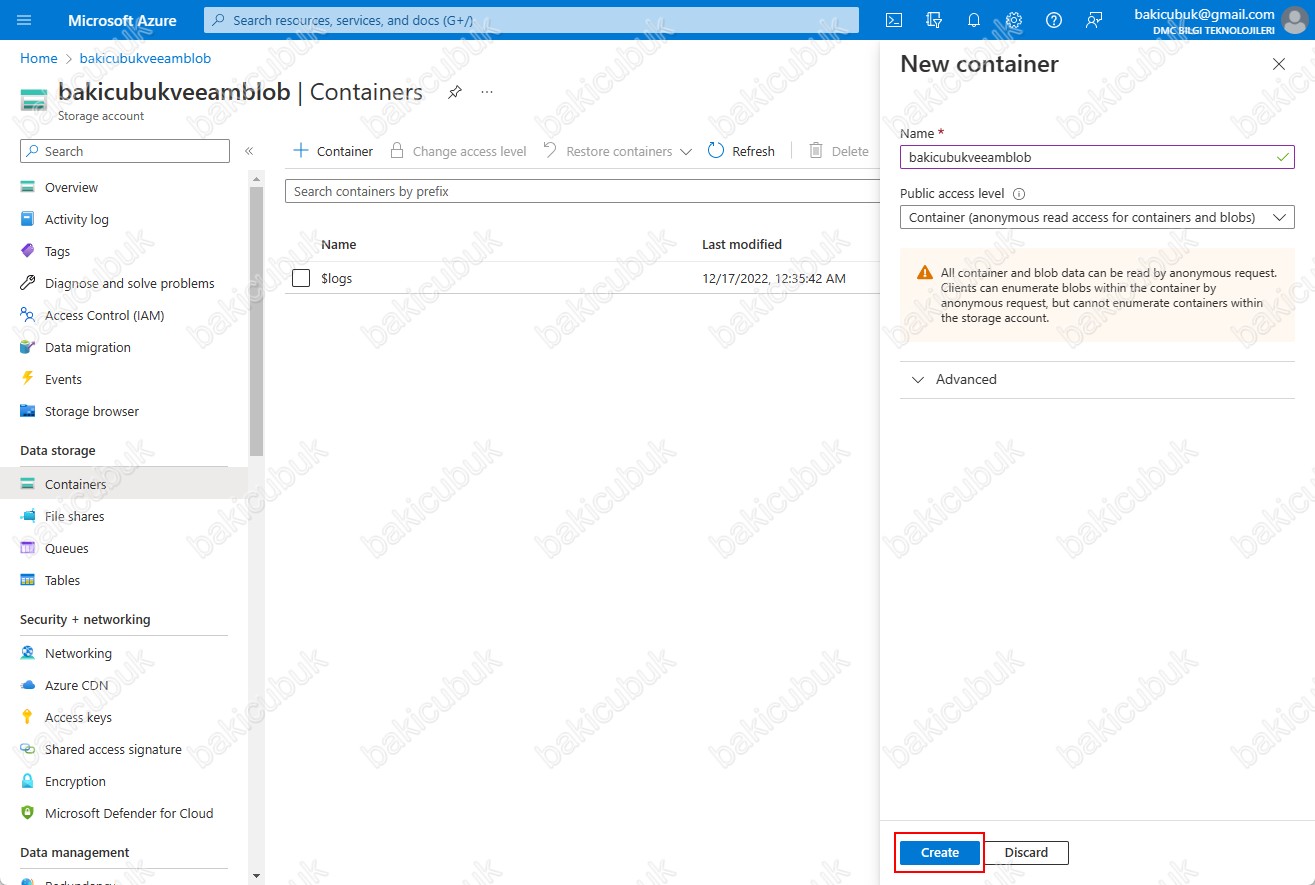Click the user account avatar
The width and height of the screenshot is (1315, 885).
click(x=1294, y=20)
